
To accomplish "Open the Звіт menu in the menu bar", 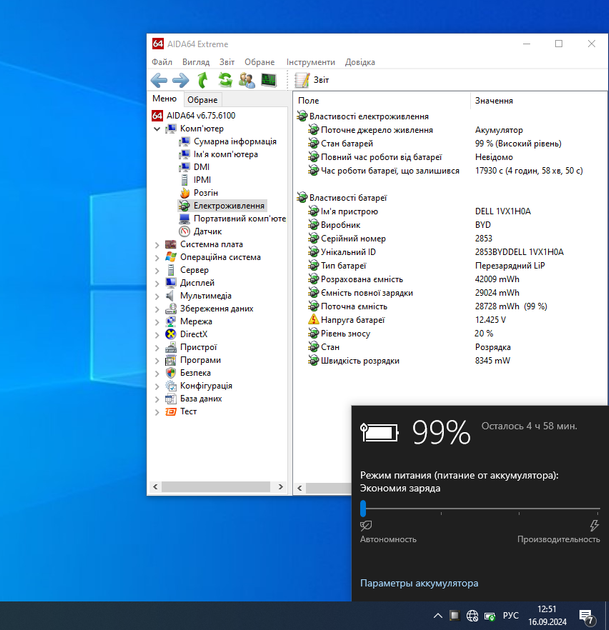I will point(227,62).
